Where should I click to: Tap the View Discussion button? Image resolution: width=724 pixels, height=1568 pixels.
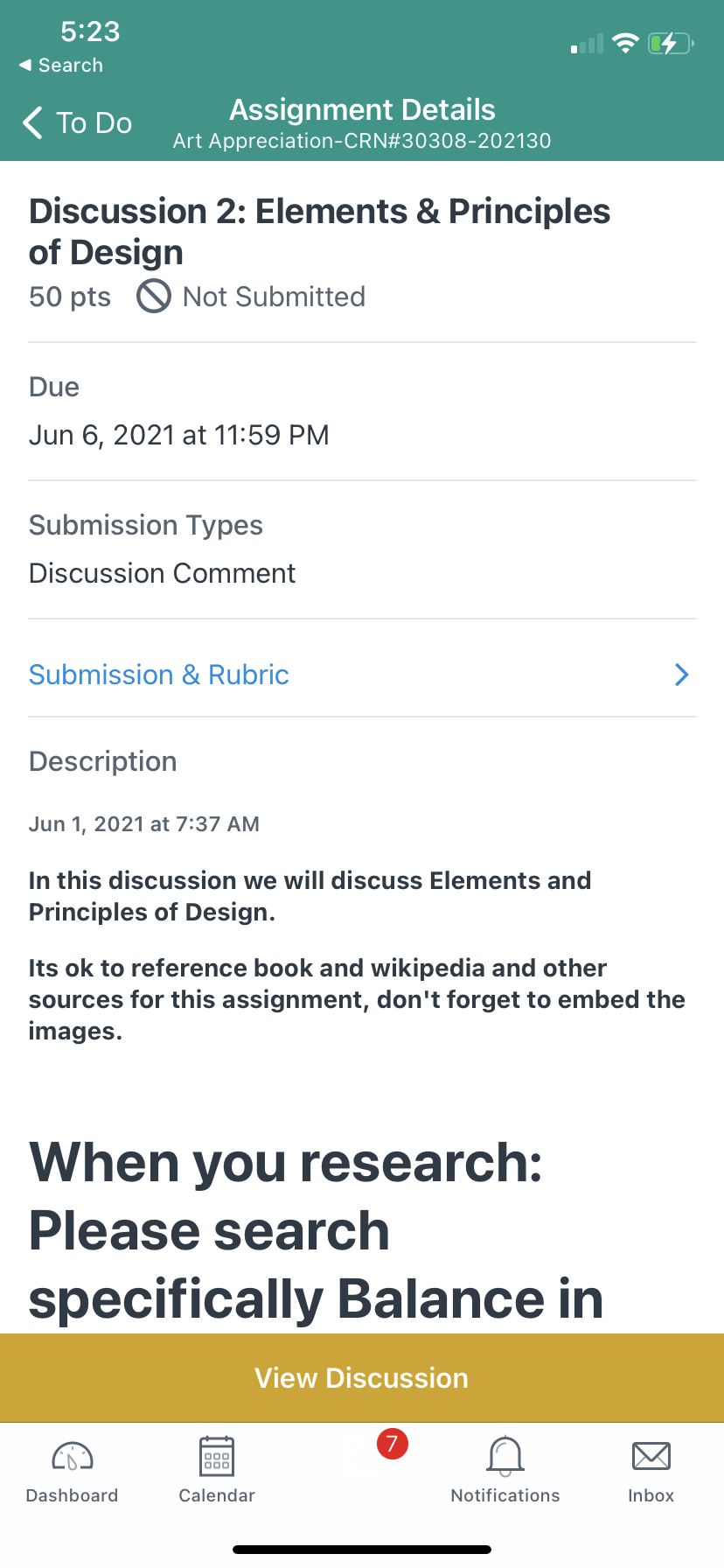(362, 1378)
